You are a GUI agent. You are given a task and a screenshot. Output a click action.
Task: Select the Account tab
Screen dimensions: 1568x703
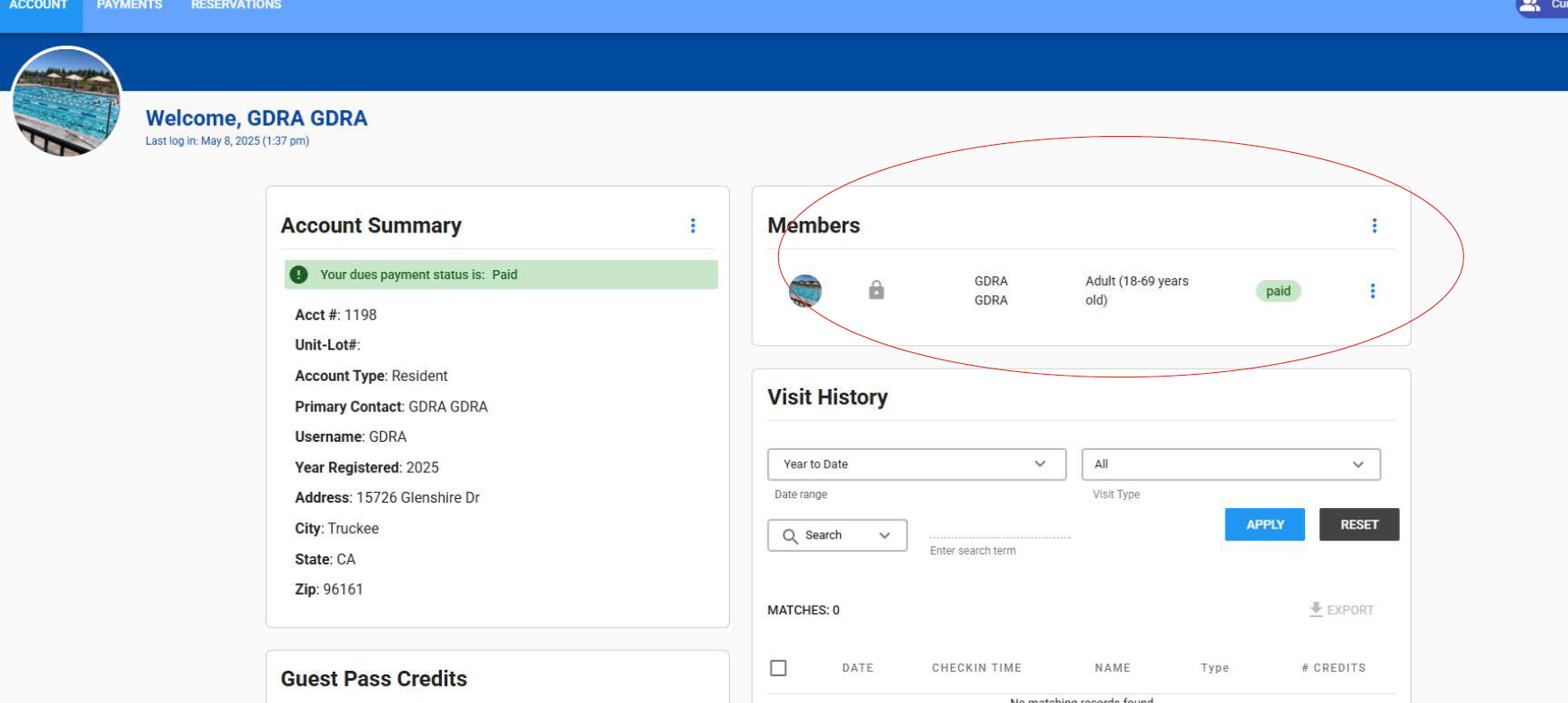[38, 6]
